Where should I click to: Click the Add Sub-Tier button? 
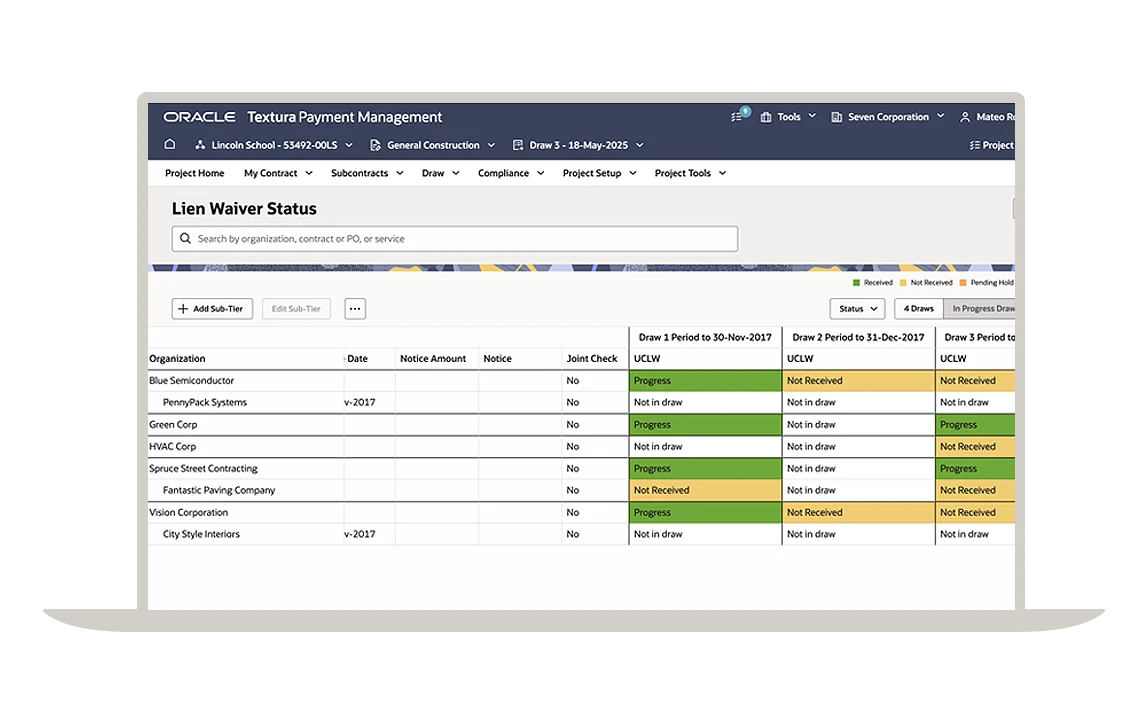tap(212, 309)
